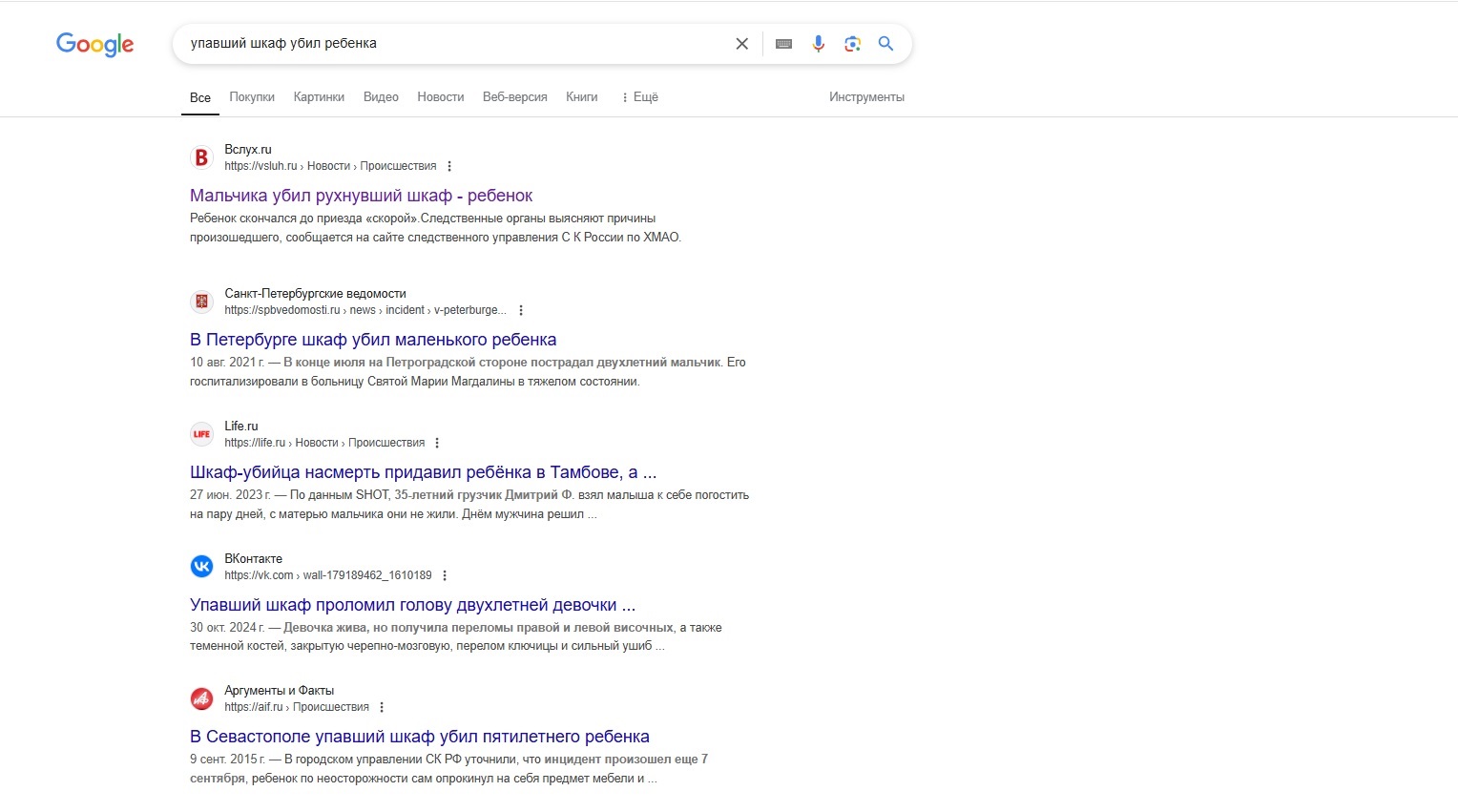
Task: Click the ВКонтакте site name text
Action: (253, 559)
